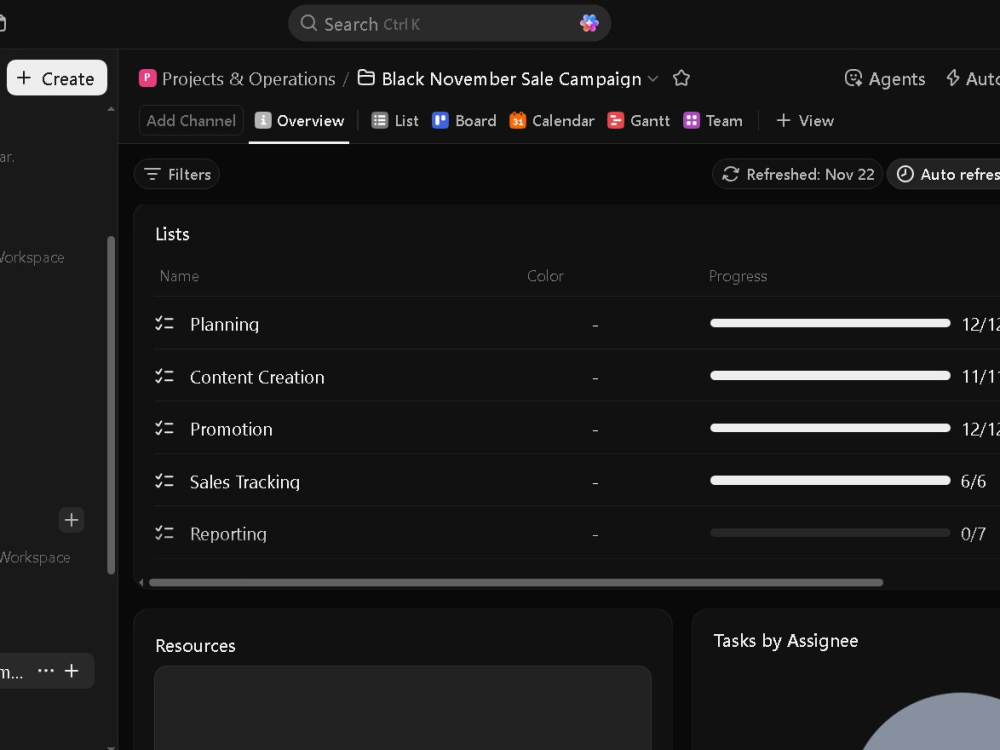
Task: Click the 0/7 progress count
Action: point(973,533)
